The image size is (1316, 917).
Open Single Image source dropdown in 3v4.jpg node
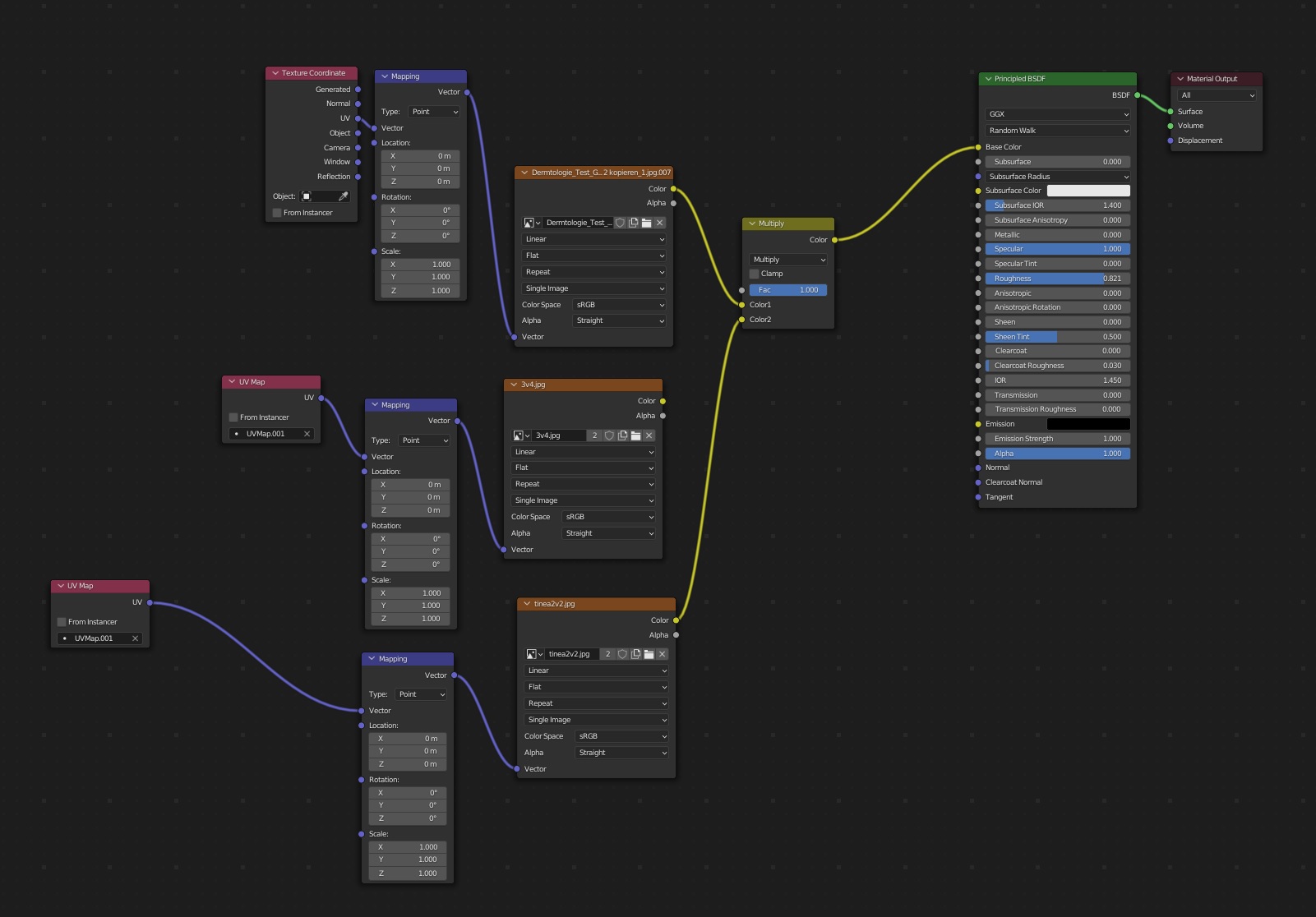click(x=583, y=500)
